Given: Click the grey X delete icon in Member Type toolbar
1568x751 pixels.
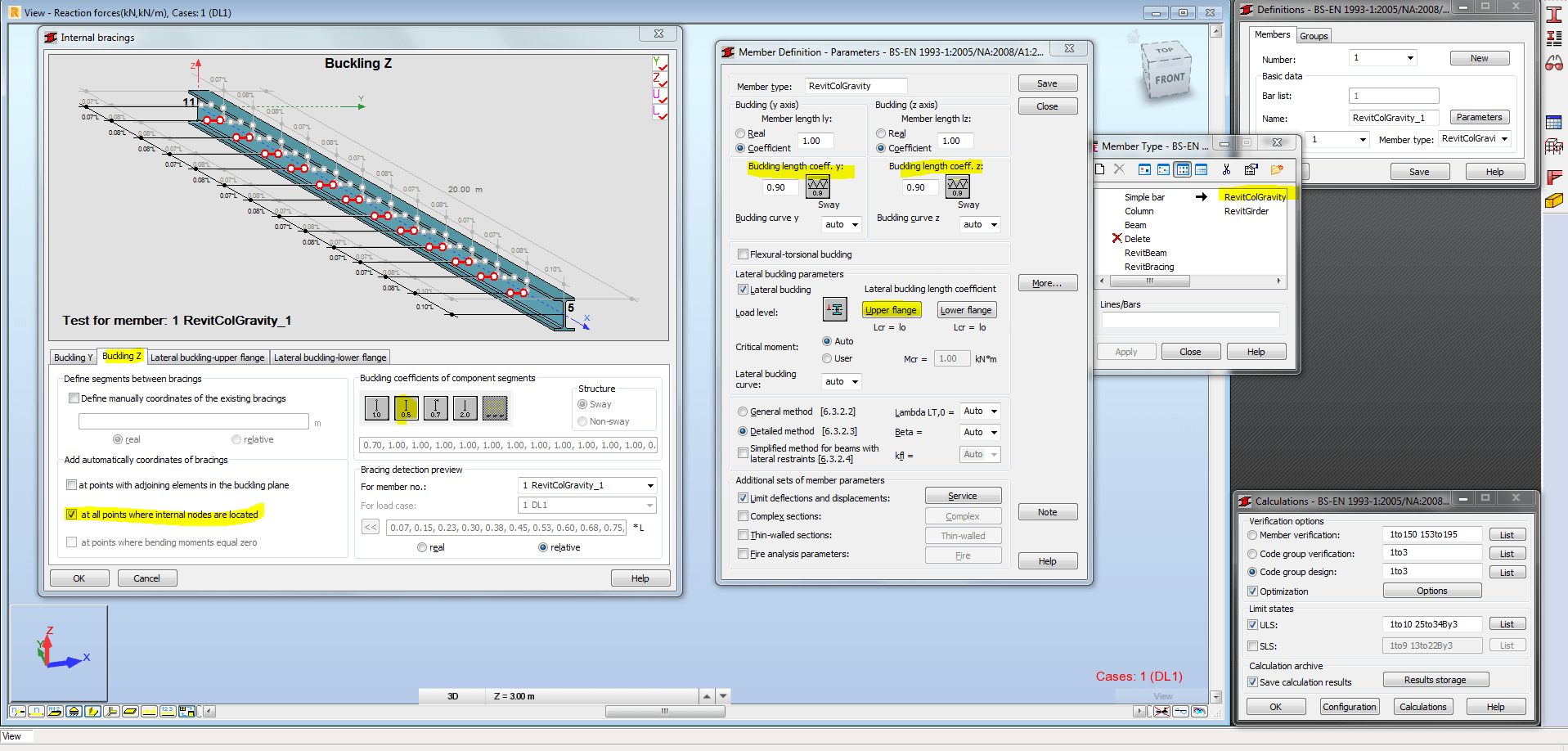Looking at the screenshot, I should (1120, 169).
